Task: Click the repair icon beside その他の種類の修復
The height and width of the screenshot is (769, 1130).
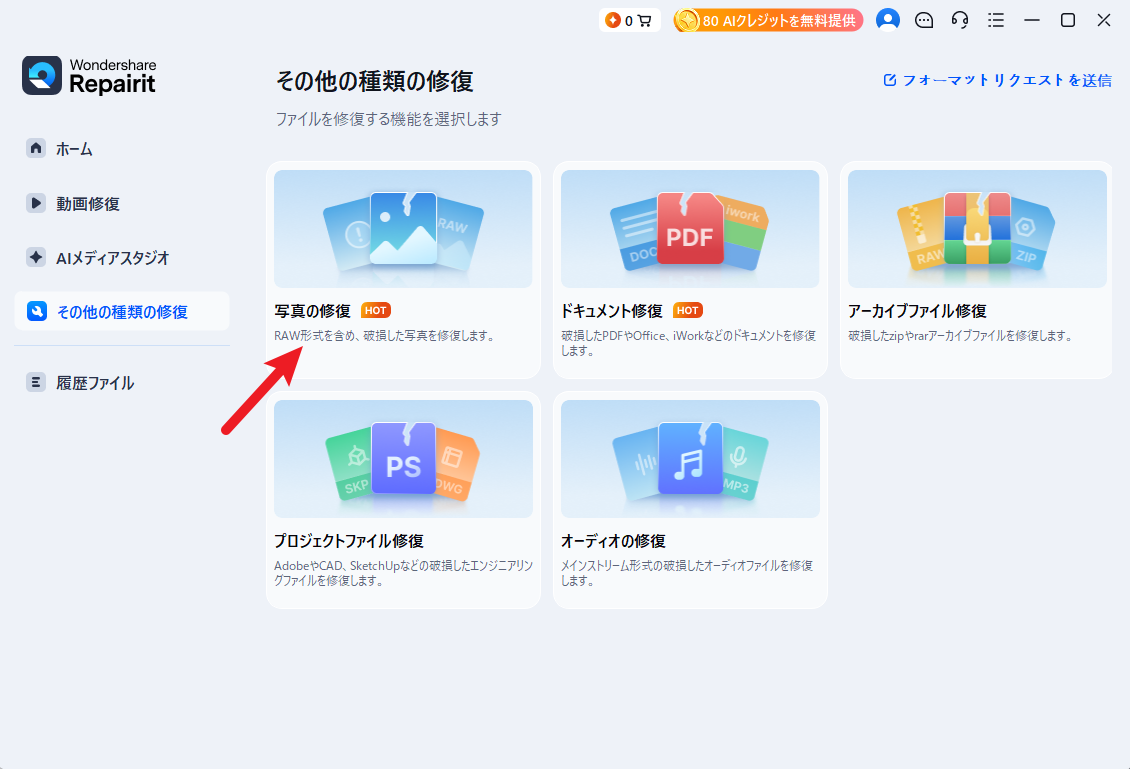Action: pyautogui.click(x=37, y=311)
